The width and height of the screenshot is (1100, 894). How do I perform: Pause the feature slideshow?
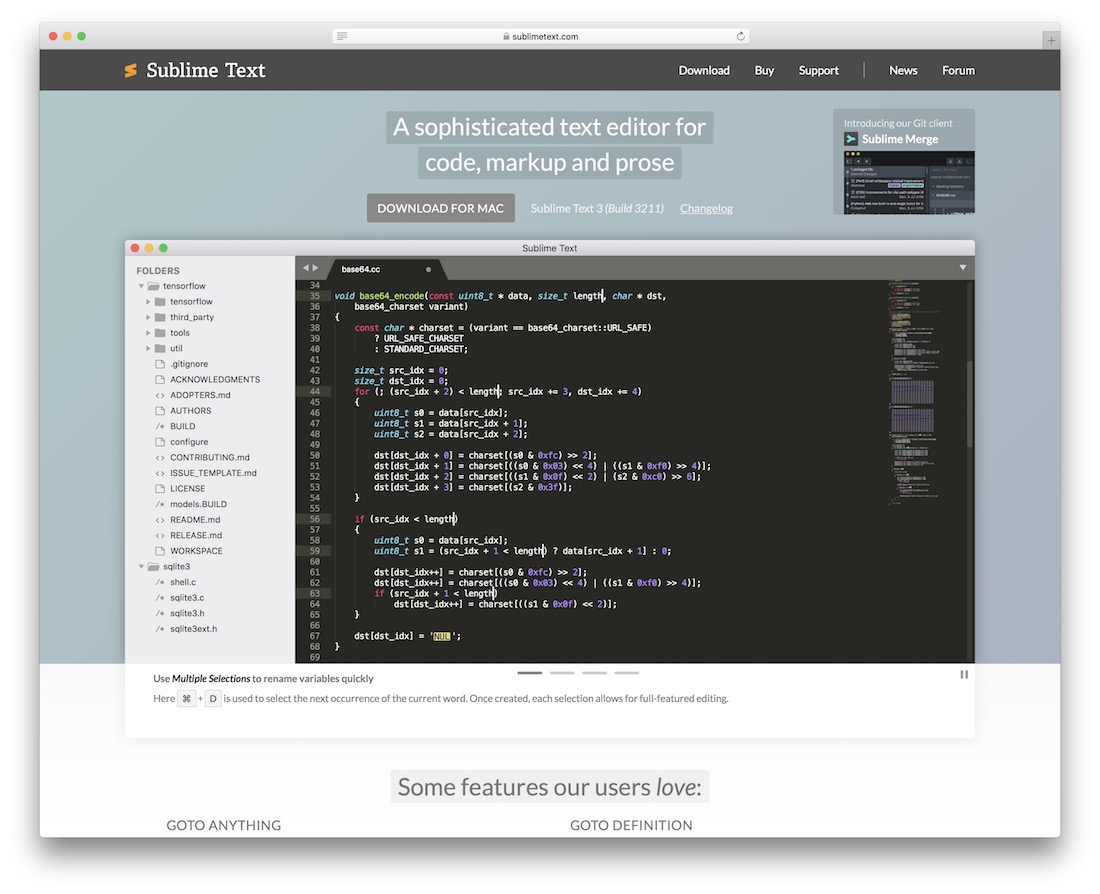pos(963,674)
